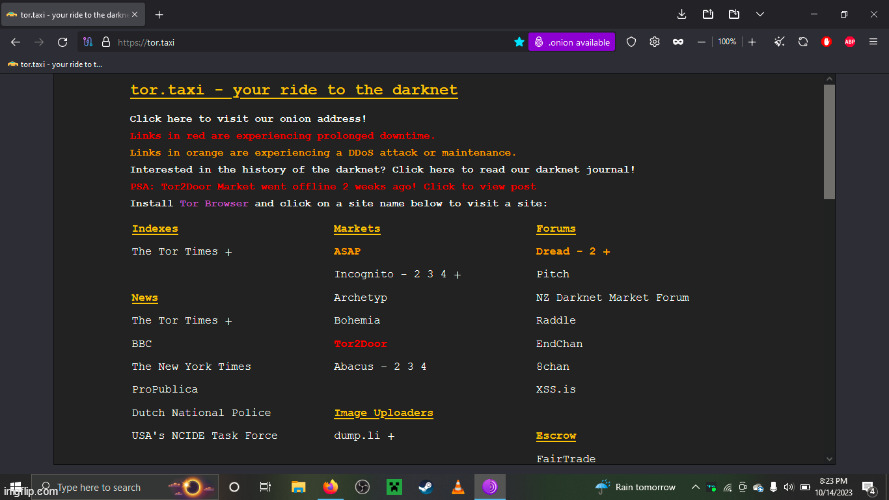Open VLC cone icon in taskbar
Screen dimensions: 889x500
458,486
